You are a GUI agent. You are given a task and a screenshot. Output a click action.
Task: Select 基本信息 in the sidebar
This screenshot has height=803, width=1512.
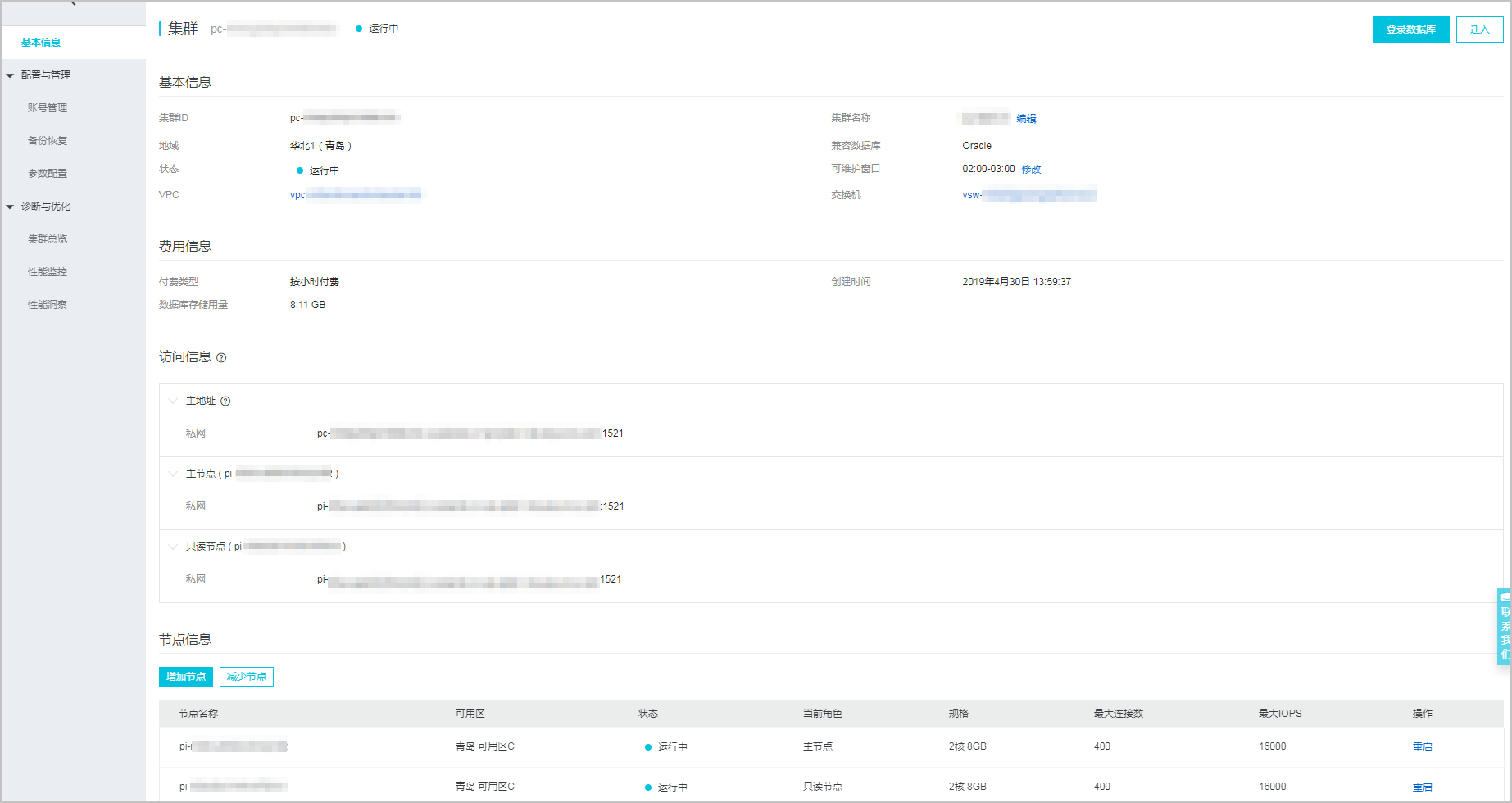click(41, 43)
